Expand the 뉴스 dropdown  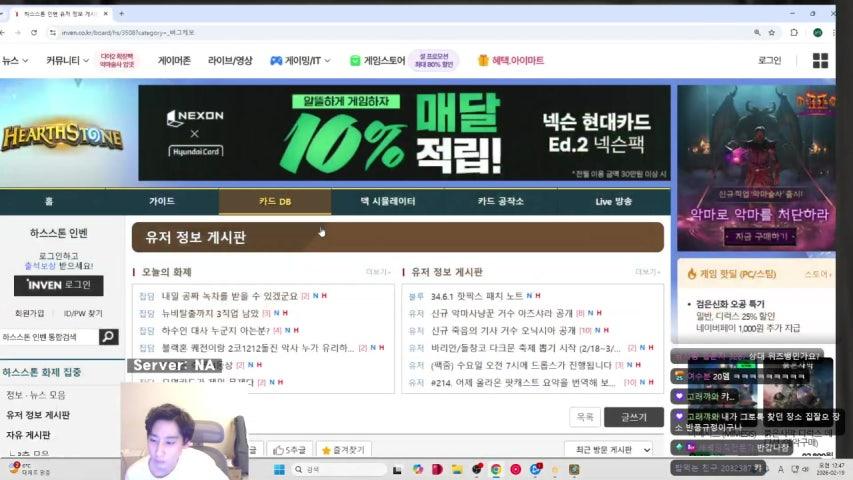[15, 60]
